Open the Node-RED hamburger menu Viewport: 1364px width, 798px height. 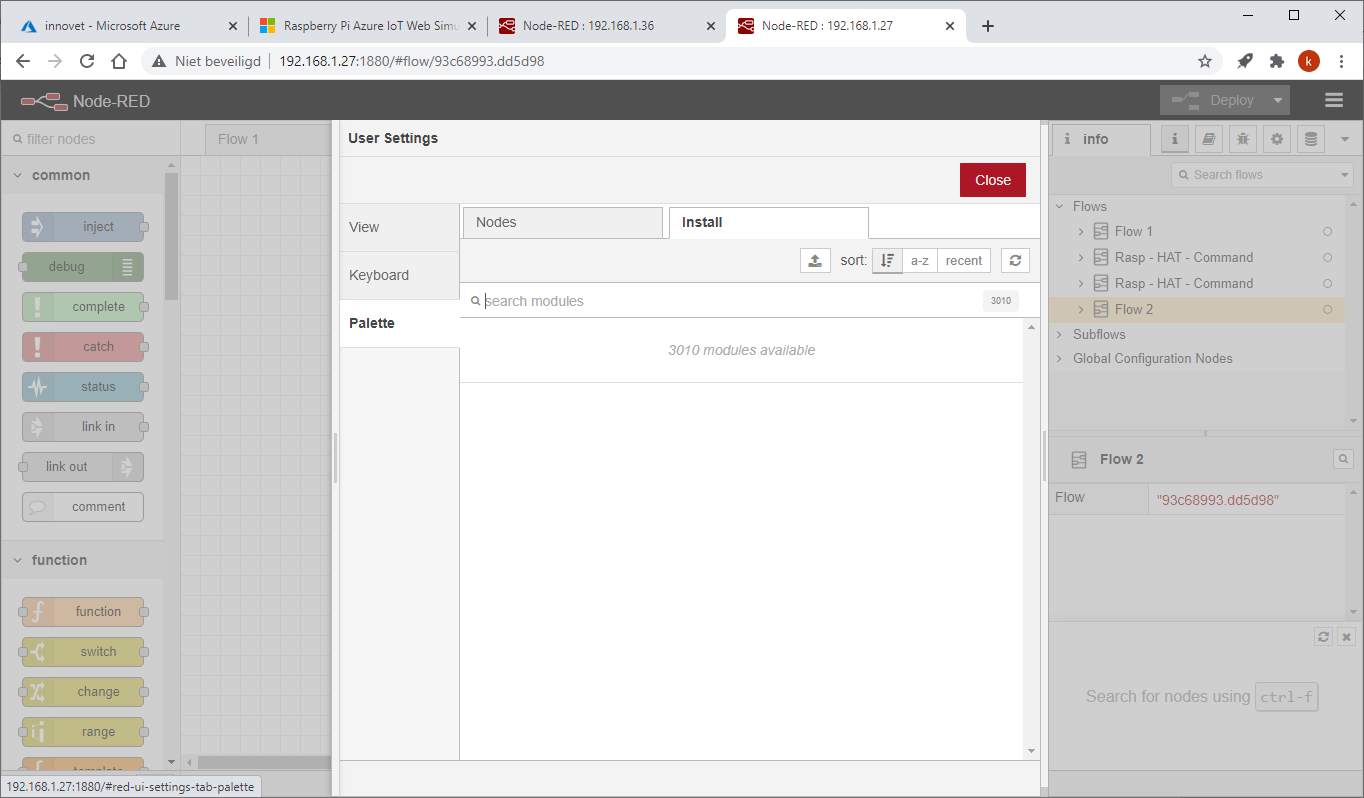[1333, 100]
